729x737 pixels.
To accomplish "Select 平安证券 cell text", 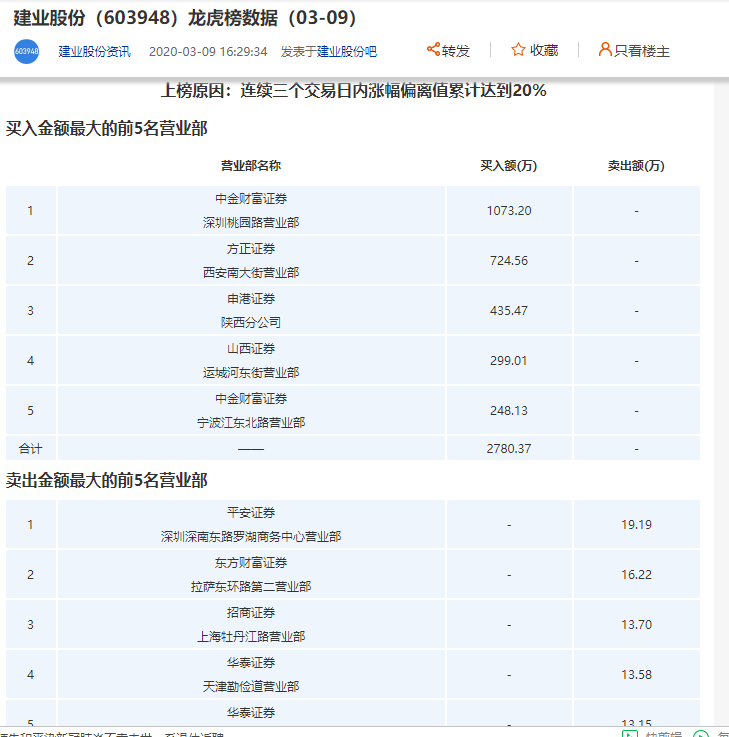I will tap(251, 512).
